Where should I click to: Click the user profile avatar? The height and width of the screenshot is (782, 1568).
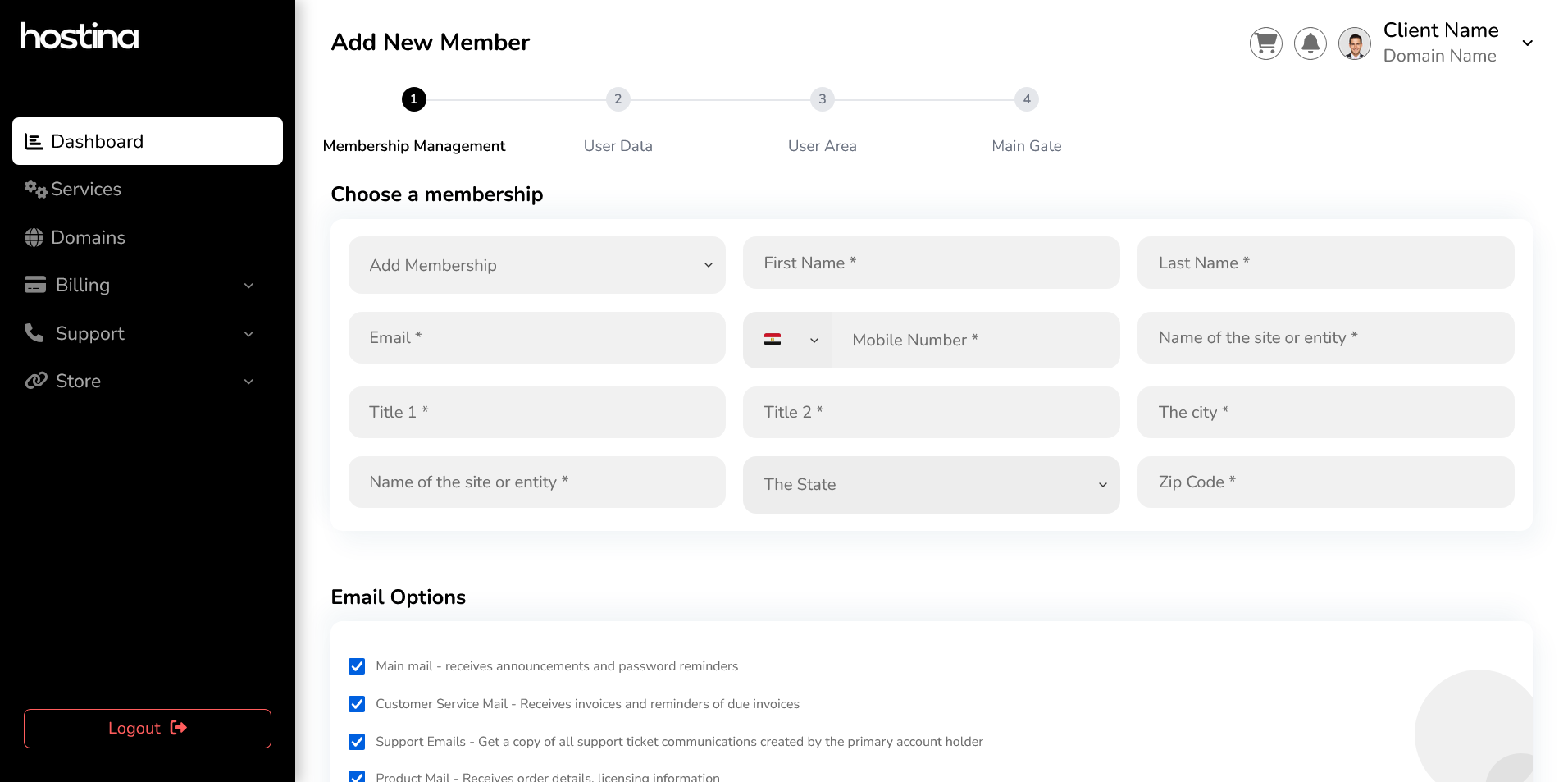pos(1354,43)
